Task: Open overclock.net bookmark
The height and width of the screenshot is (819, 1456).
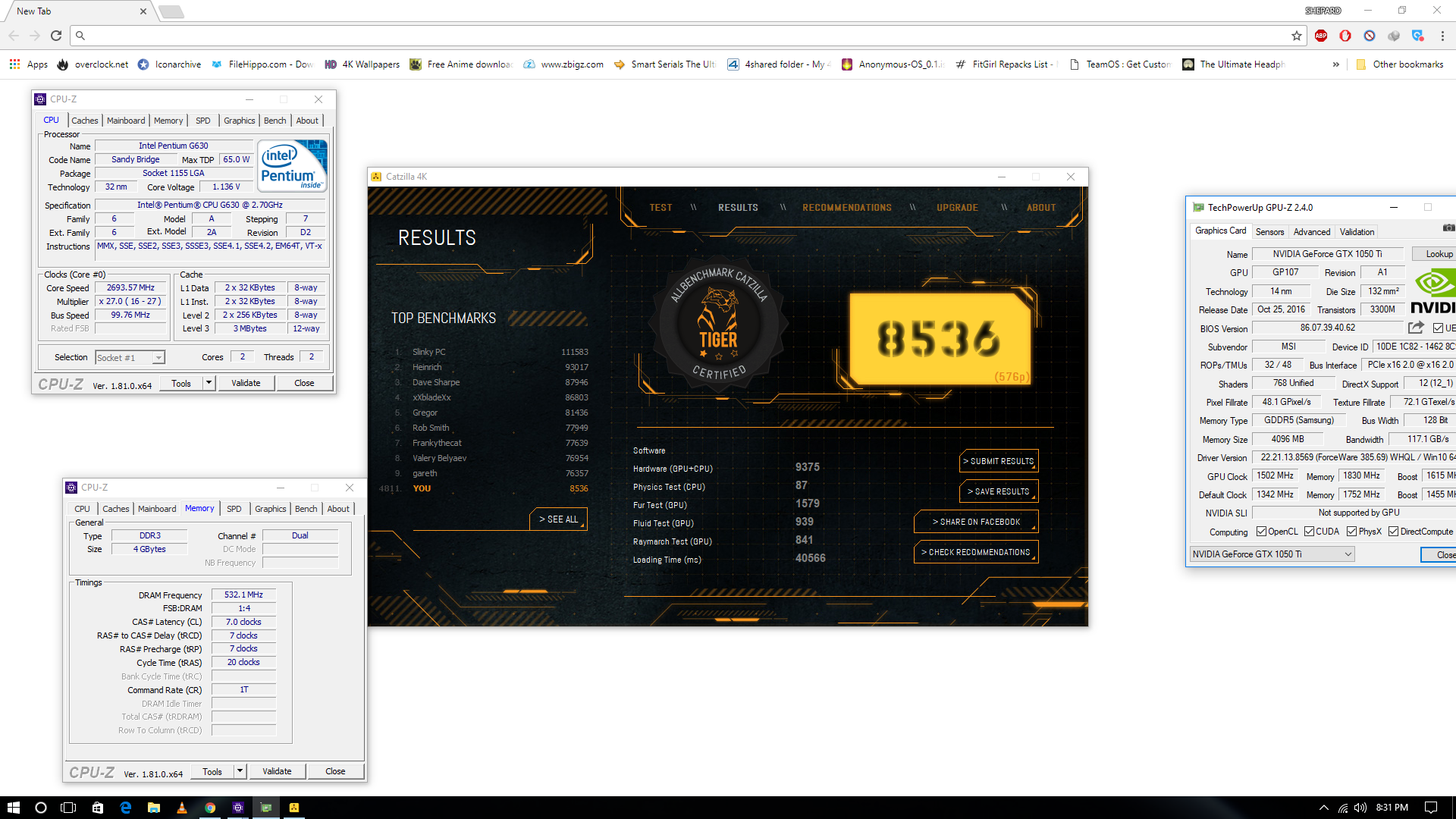Action: point(93,64)
